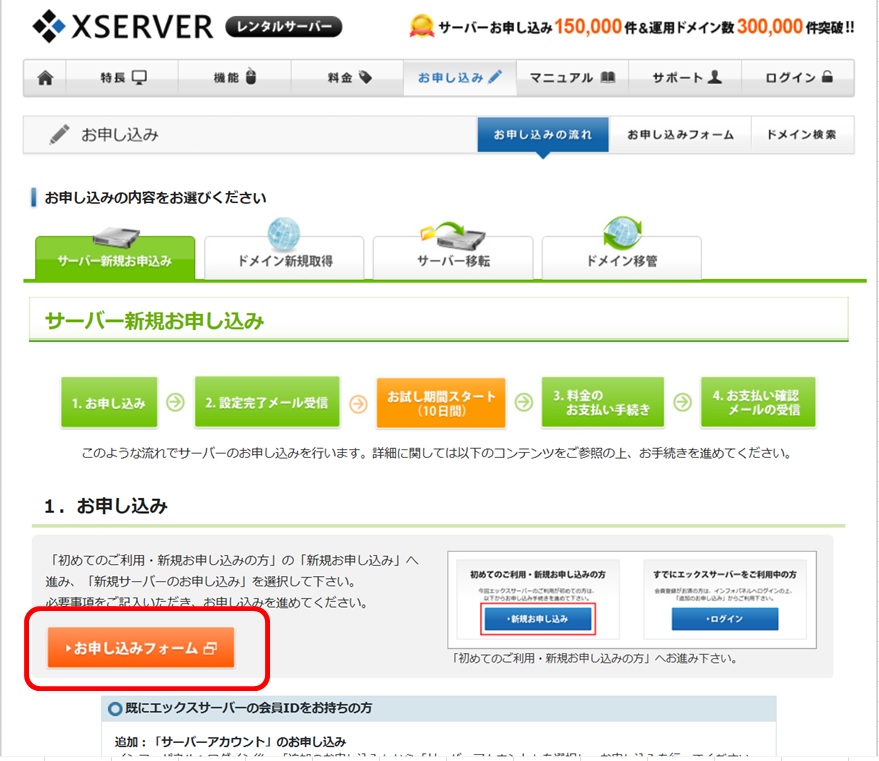This screenshot has width=879, height=761.
Task: Select the ドメイン新規取得 tab
Action: 285,260
